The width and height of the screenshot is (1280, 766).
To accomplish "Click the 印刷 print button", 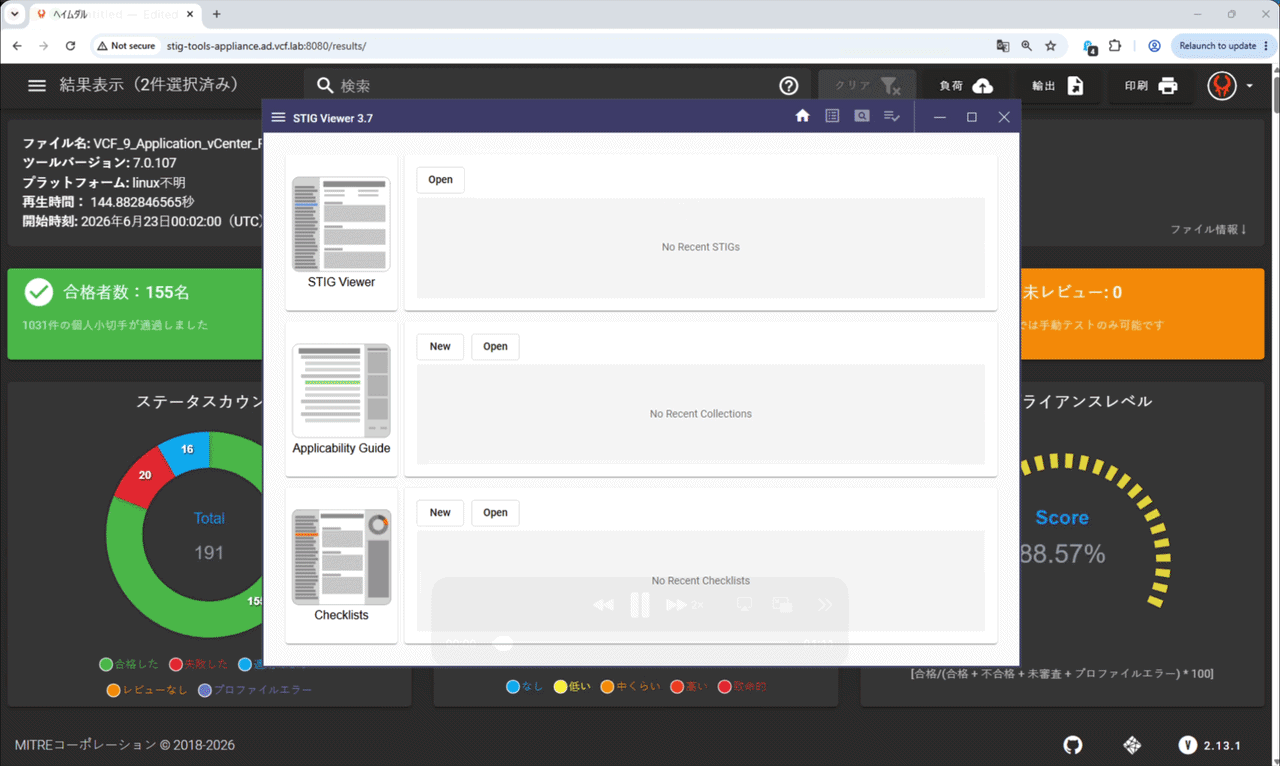I will tap(1151, 86).
